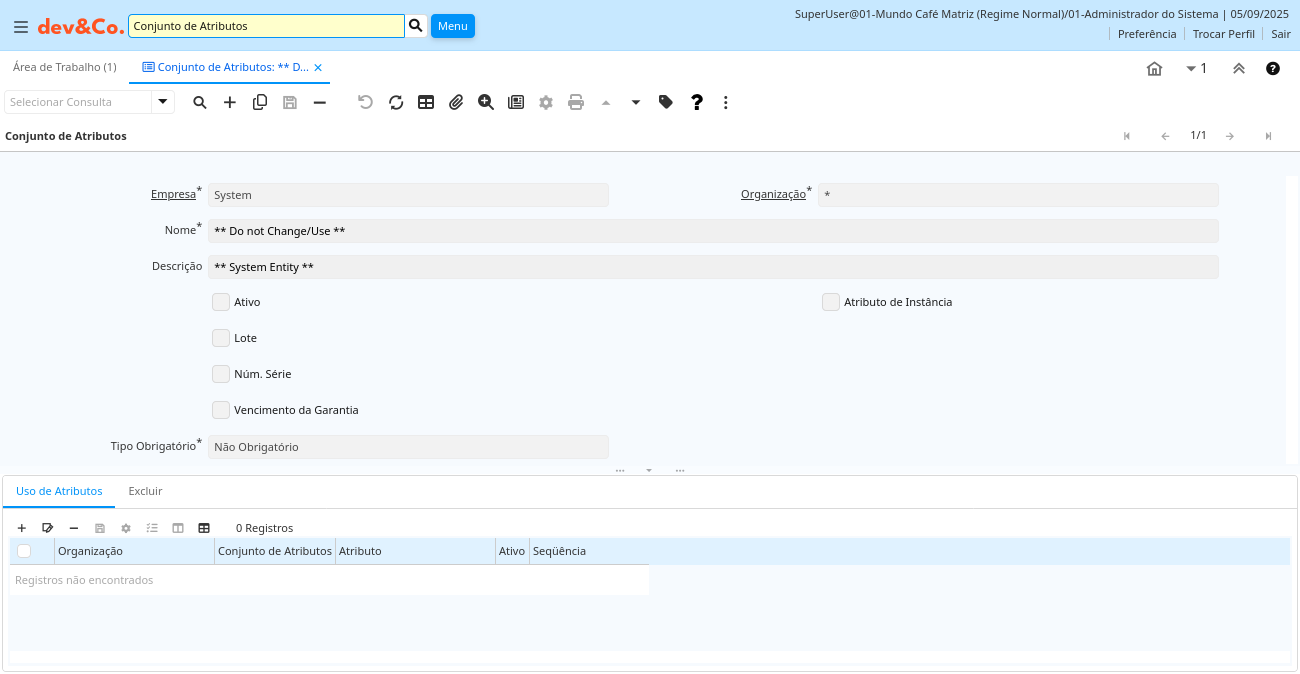Refresh the record with the reload icon
This screenshot has width=1300, height=674.
[x=396, y=102]
